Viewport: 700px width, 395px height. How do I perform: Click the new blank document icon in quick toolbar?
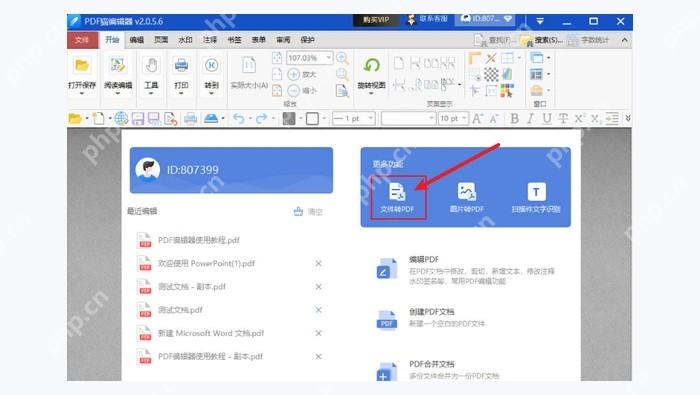pyautogui.click(x=98, y=118)
